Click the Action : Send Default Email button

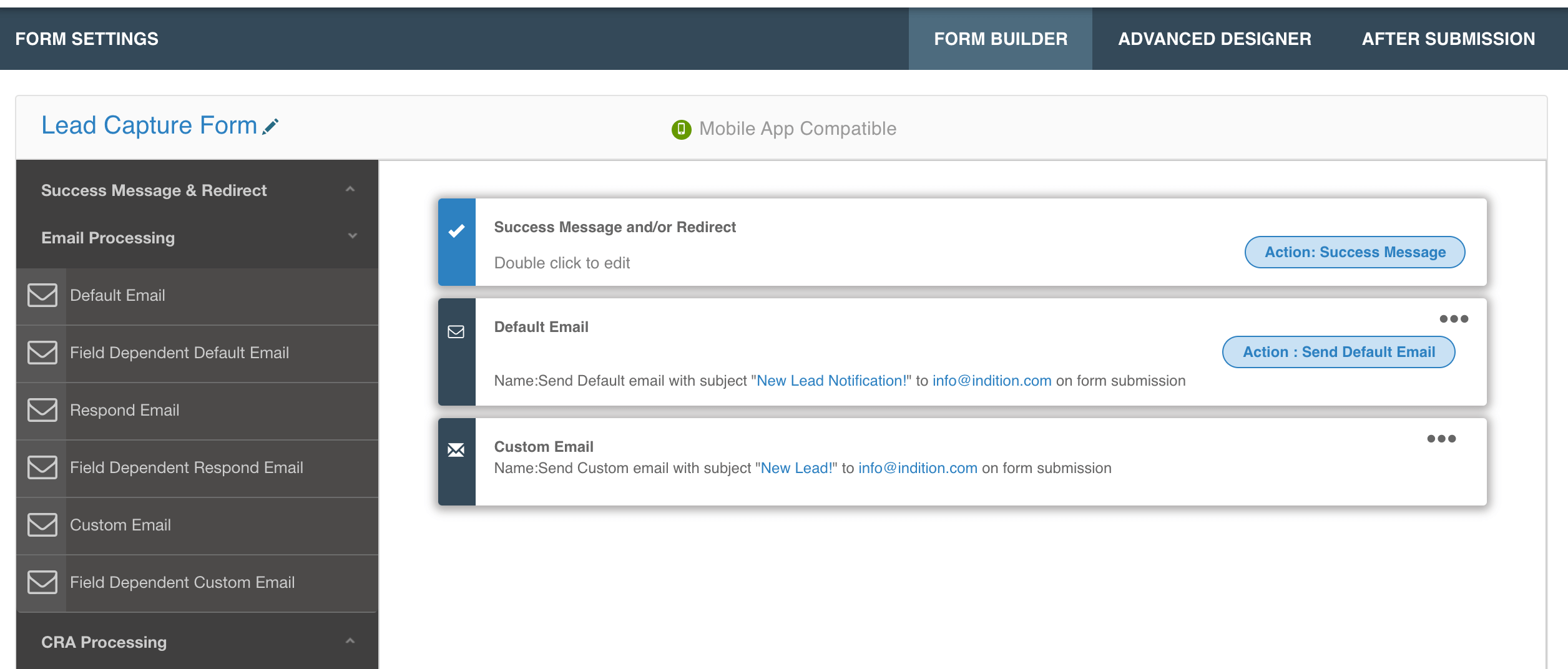pyautogui.click(x=1338, y=352)
